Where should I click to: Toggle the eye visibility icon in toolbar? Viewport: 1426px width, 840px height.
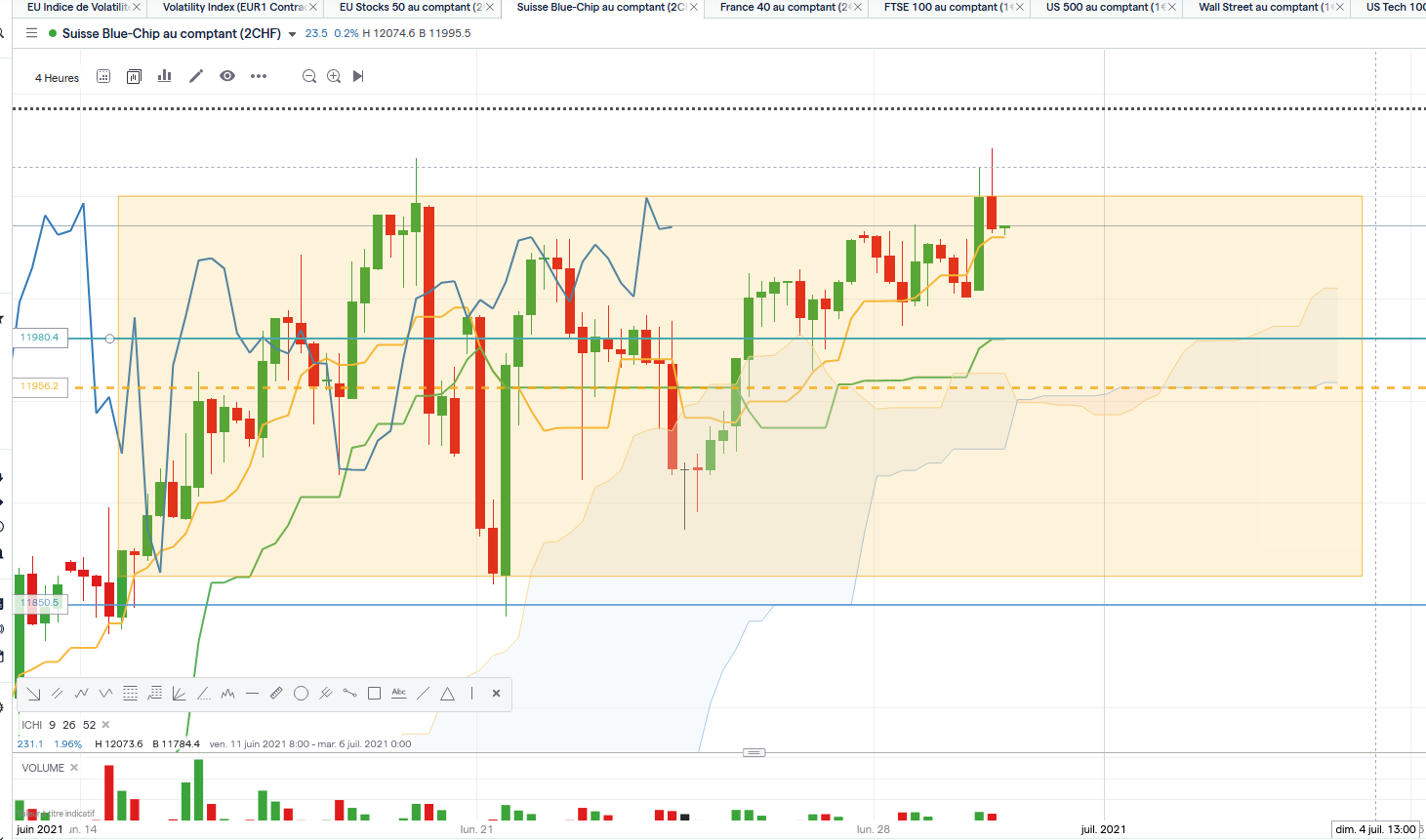tap(227, 76)
